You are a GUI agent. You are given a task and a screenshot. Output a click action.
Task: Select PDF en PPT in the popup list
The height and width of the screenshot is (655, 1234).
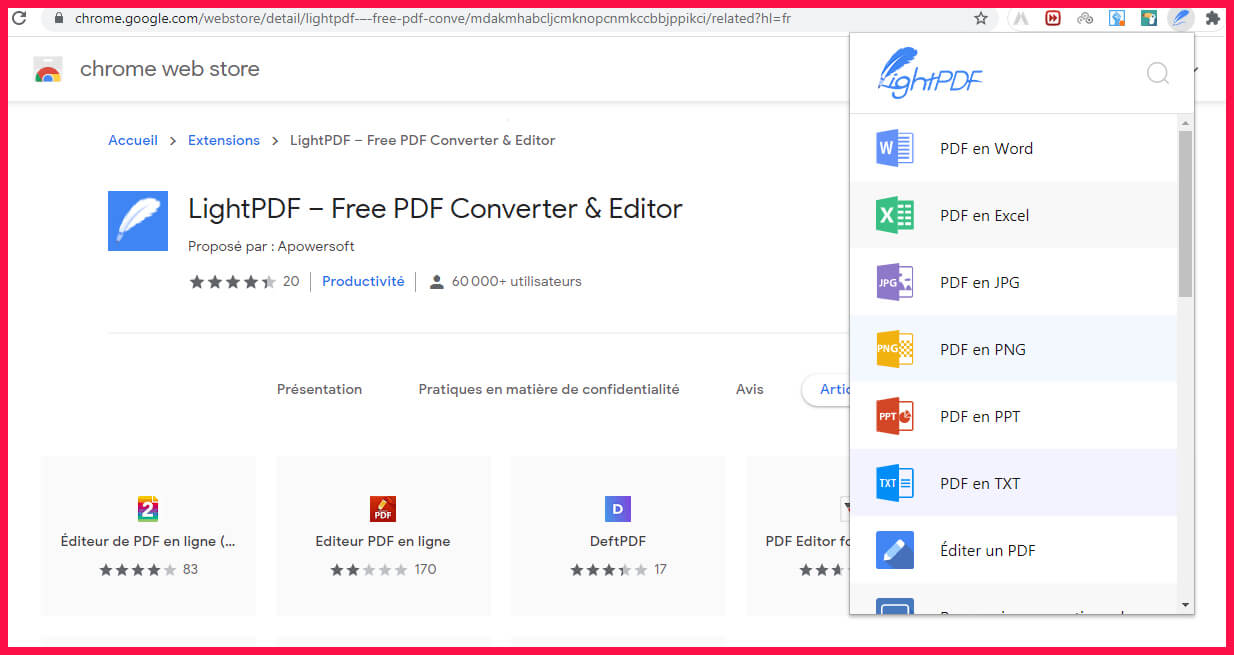click(x=1013, y=416)
